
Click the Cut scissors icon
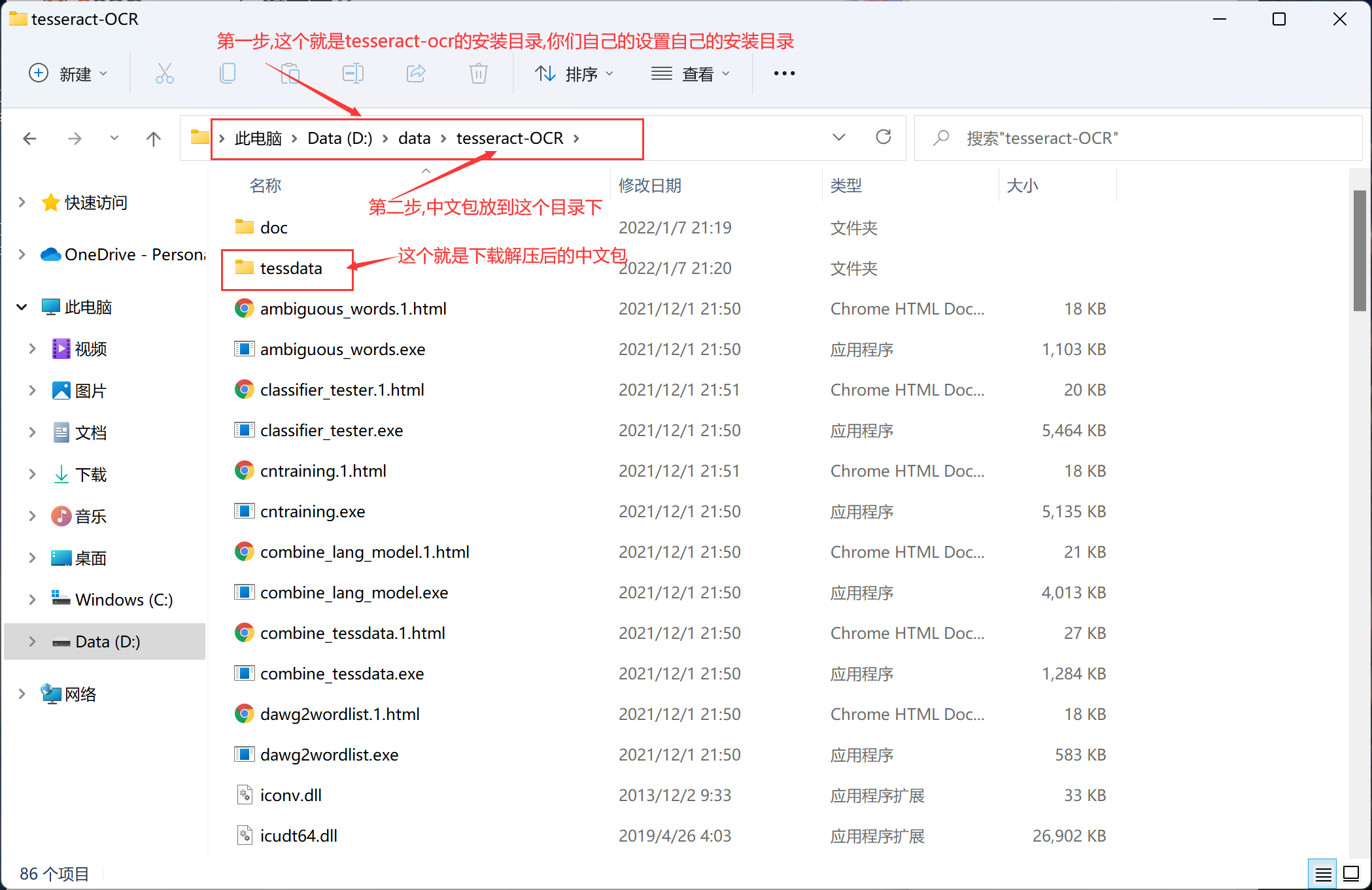coord(164,73)
